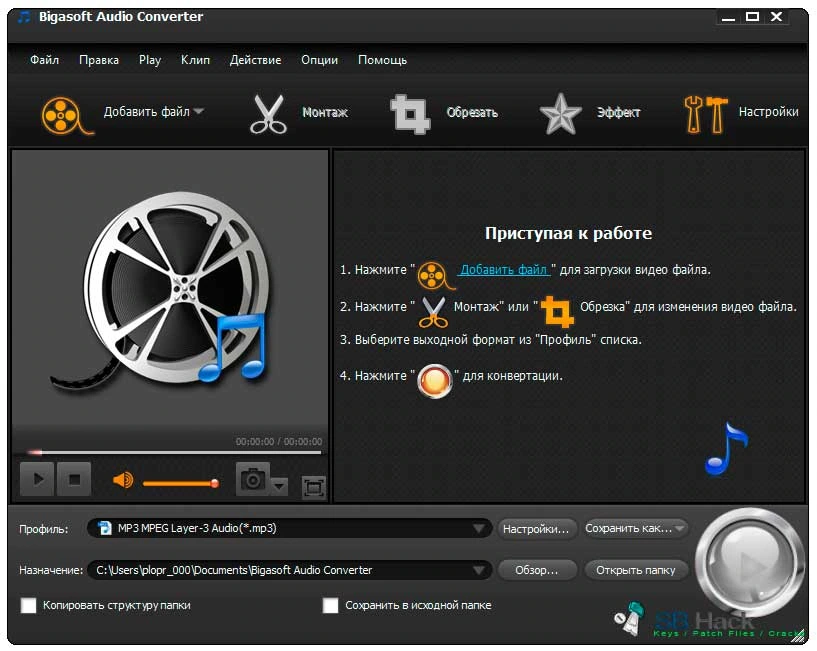Click the playback progress seek bar

tap(175, 452)
